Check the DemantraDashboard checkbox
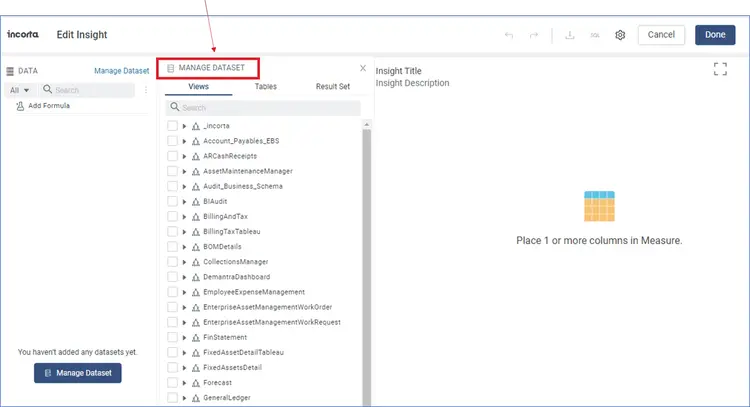 pos(172,277)
